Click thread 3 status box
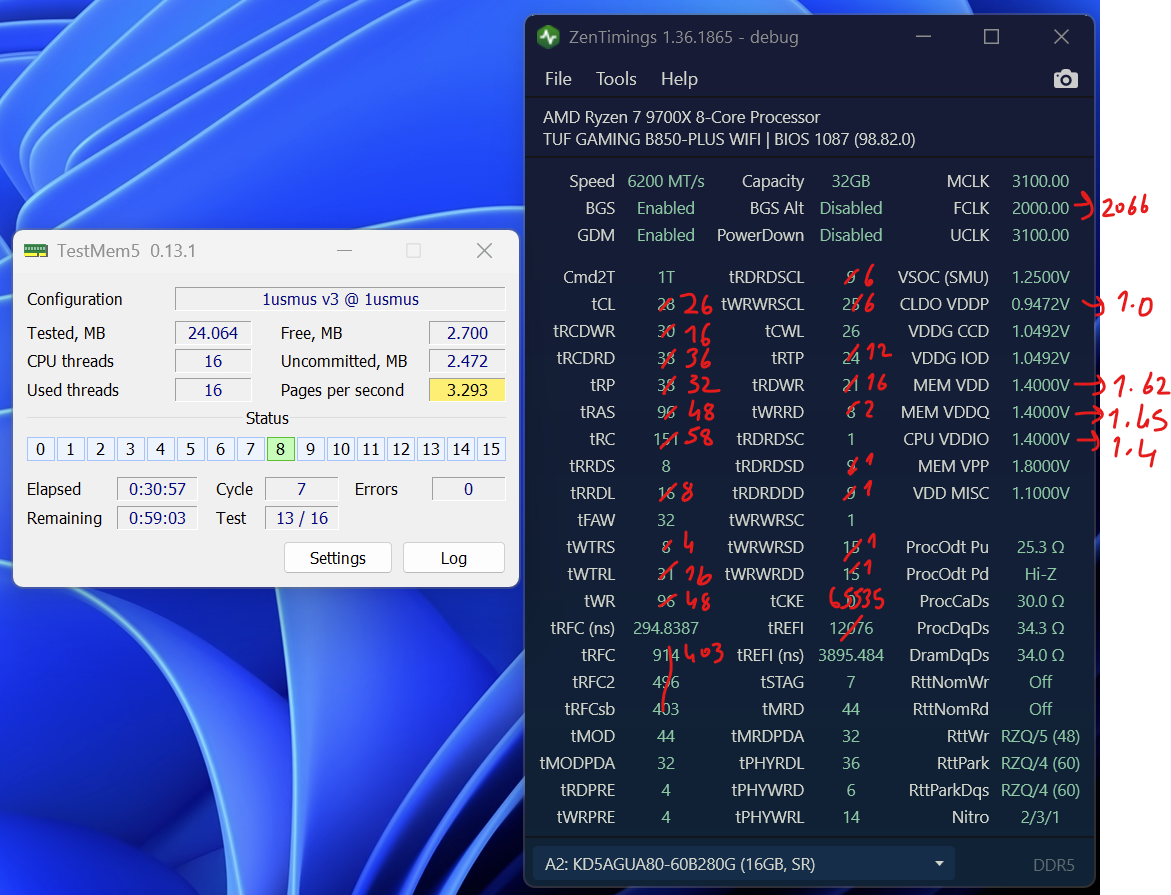This screenshot has height=895, width=1171. click(x=130, y=449)
